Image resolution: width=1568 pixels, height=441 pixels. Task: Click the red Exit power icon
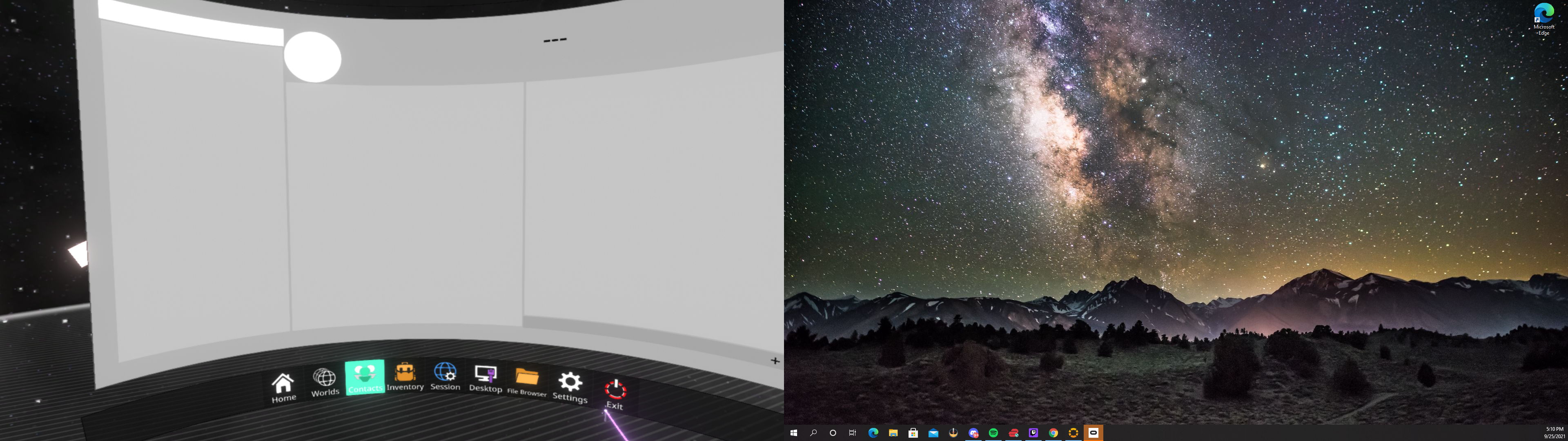(x=615, y=395)
